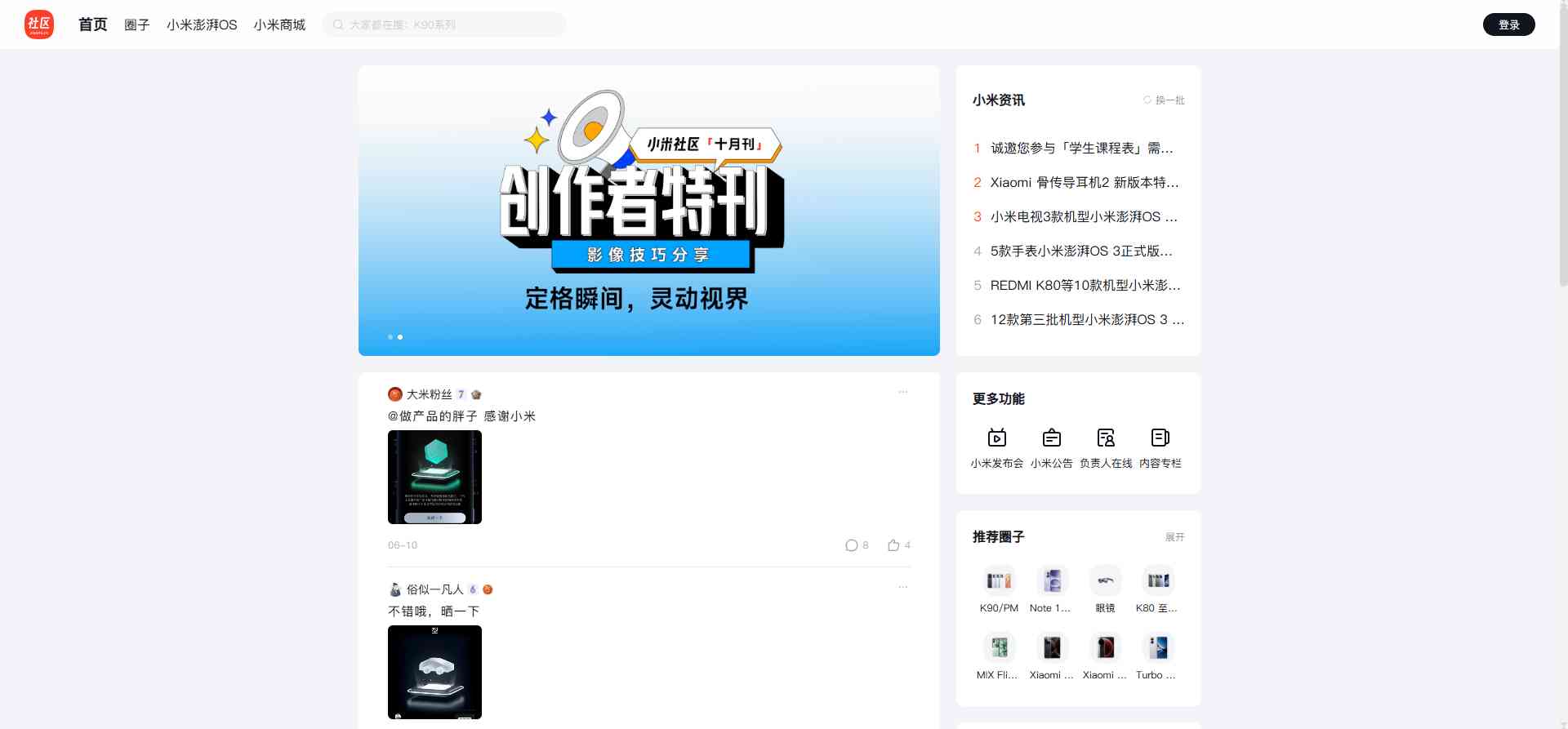Open the 小米澎湃OS navigation item
The width and height of the screenshot is (1568, 729).
(202, 25)
